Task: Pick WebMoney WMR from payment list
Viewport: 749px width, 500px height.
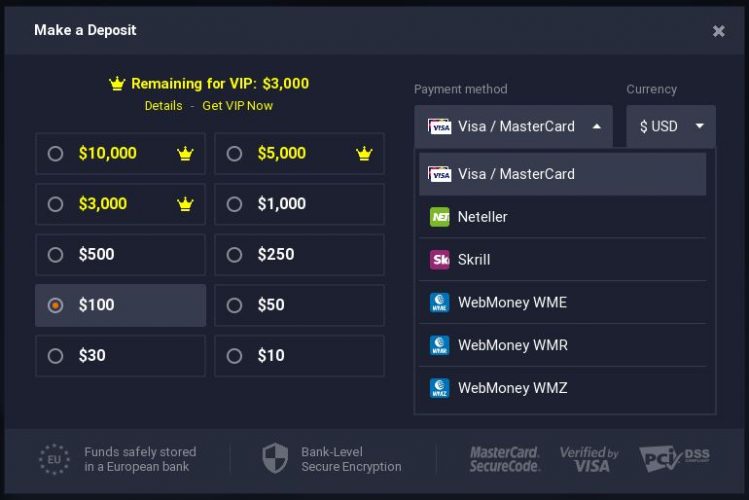Action: click(562, 345)
